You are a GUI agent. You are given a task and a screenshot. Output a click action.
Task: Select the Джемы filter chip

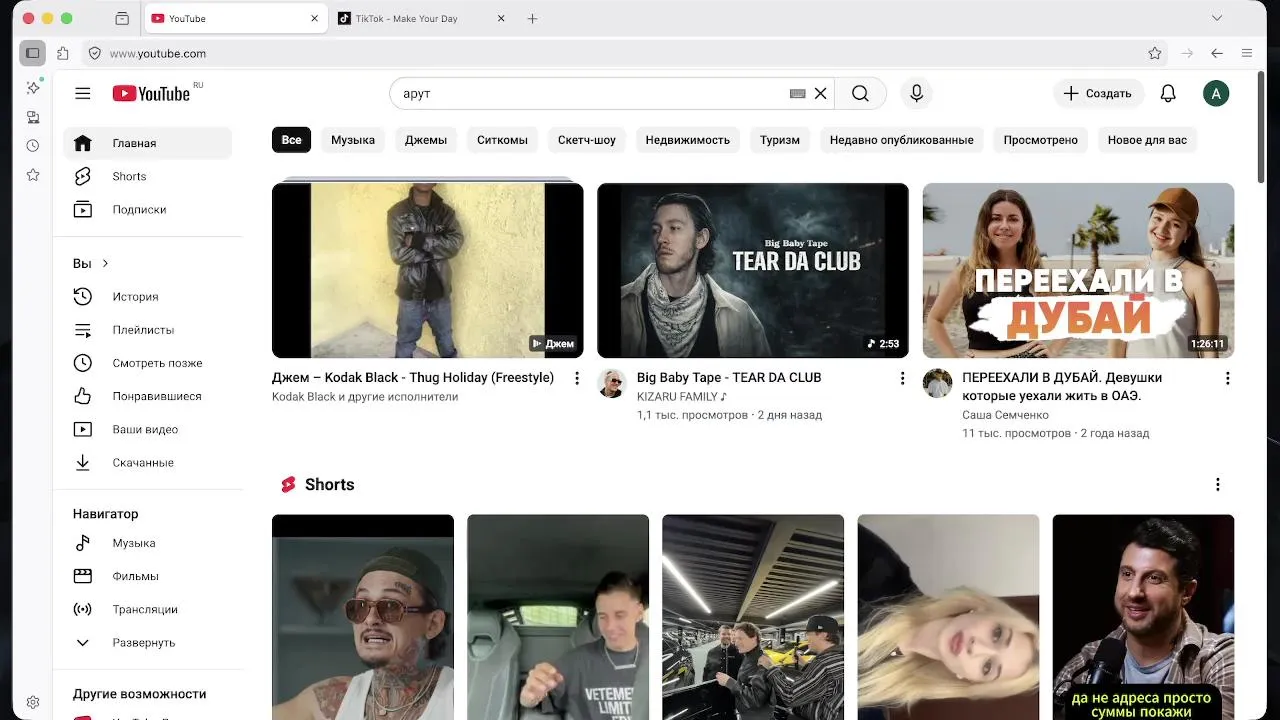point(426,140)
